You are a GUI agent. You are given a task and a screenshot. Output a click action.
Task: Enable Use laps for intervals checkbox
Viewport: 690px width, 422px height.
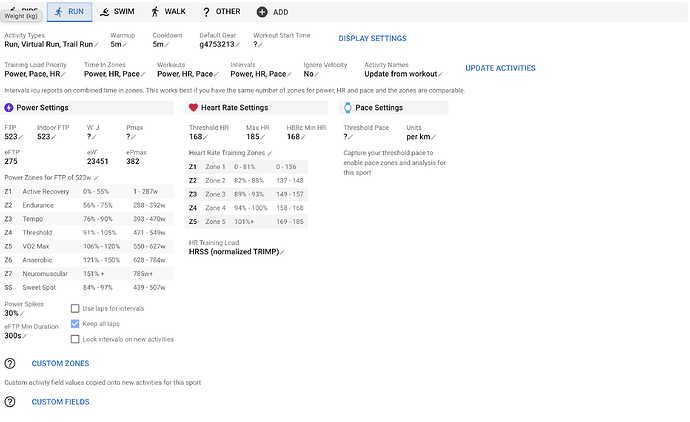(x=75, y=308)
